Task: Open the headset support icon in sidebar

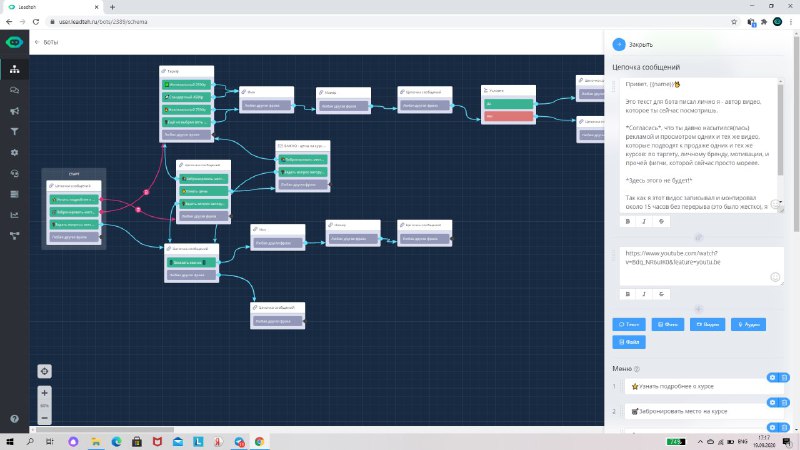Action: (x=14, y=173)
